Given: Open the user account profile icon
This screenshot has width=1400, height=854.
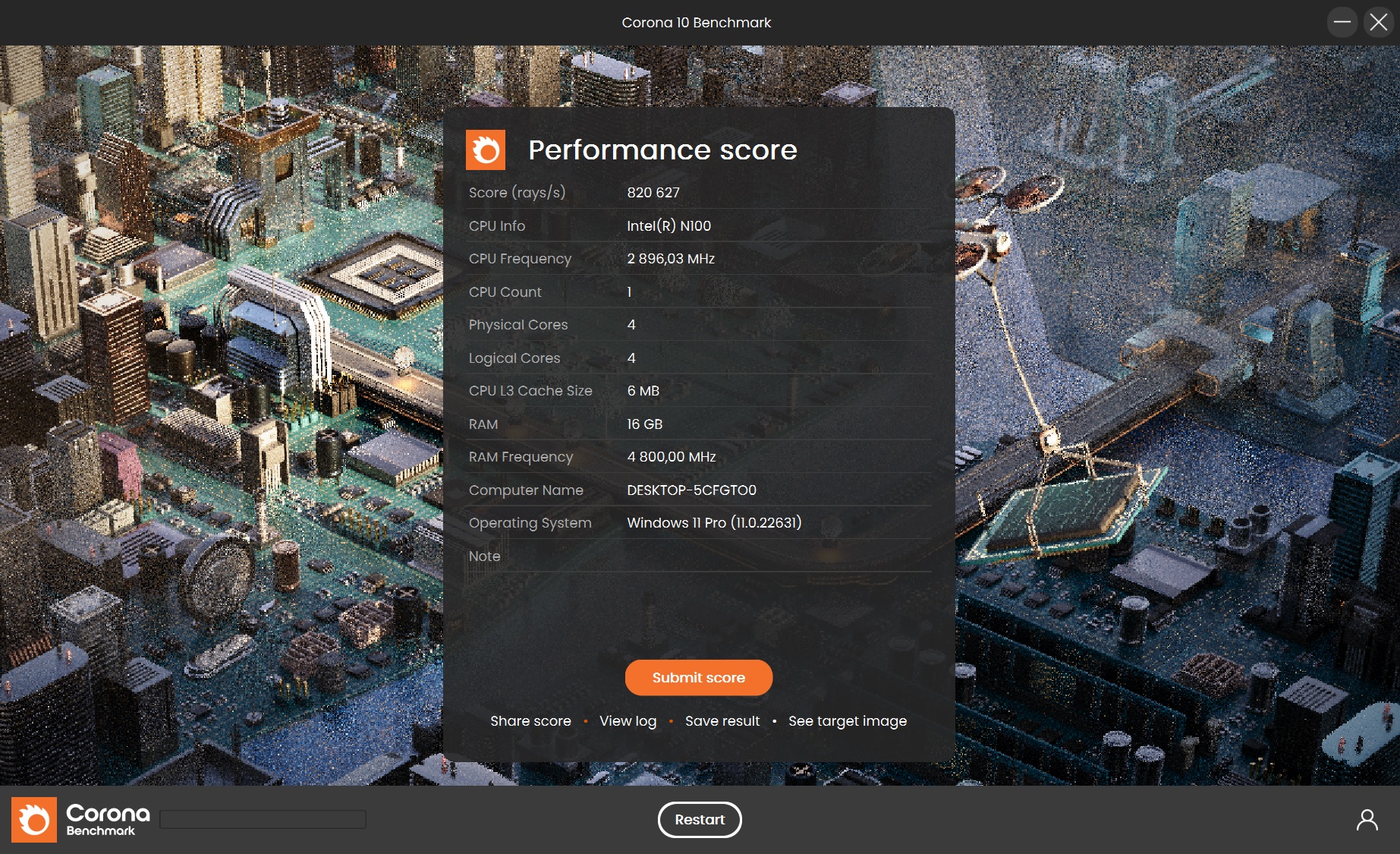Looking at the screenshot, I should tap(1367, 820).
